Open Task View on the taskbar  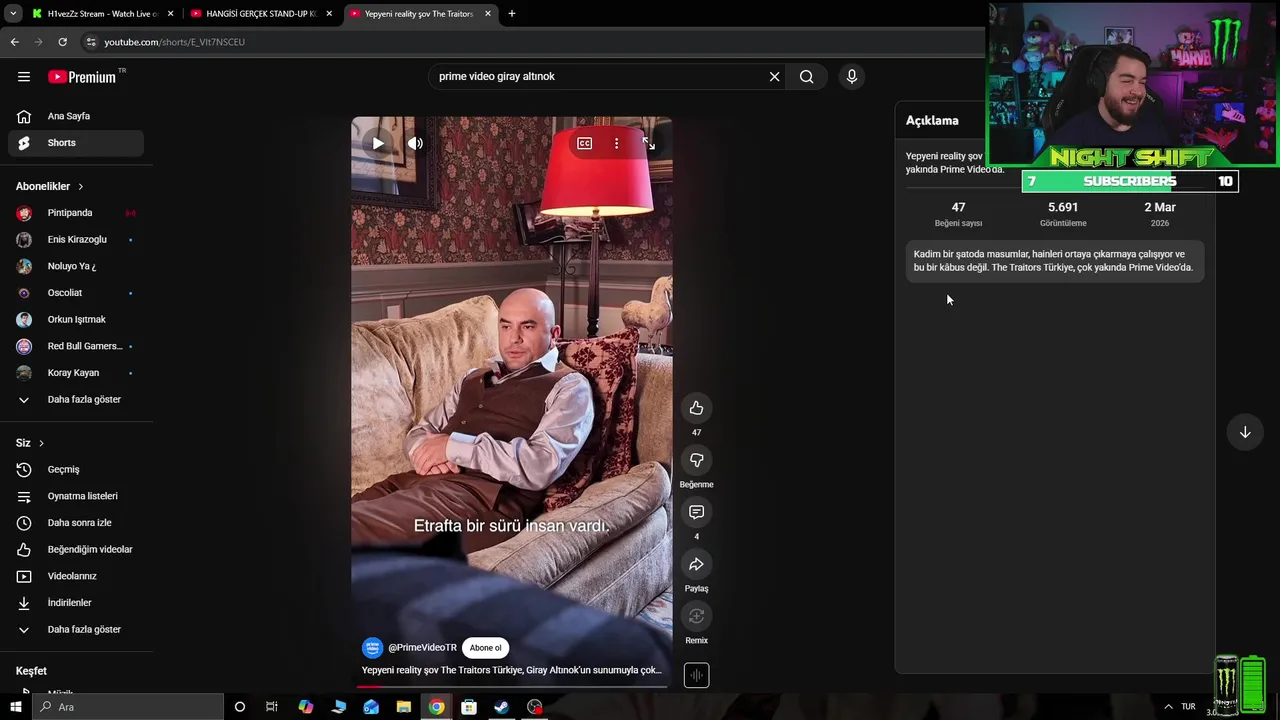(272, 707)
